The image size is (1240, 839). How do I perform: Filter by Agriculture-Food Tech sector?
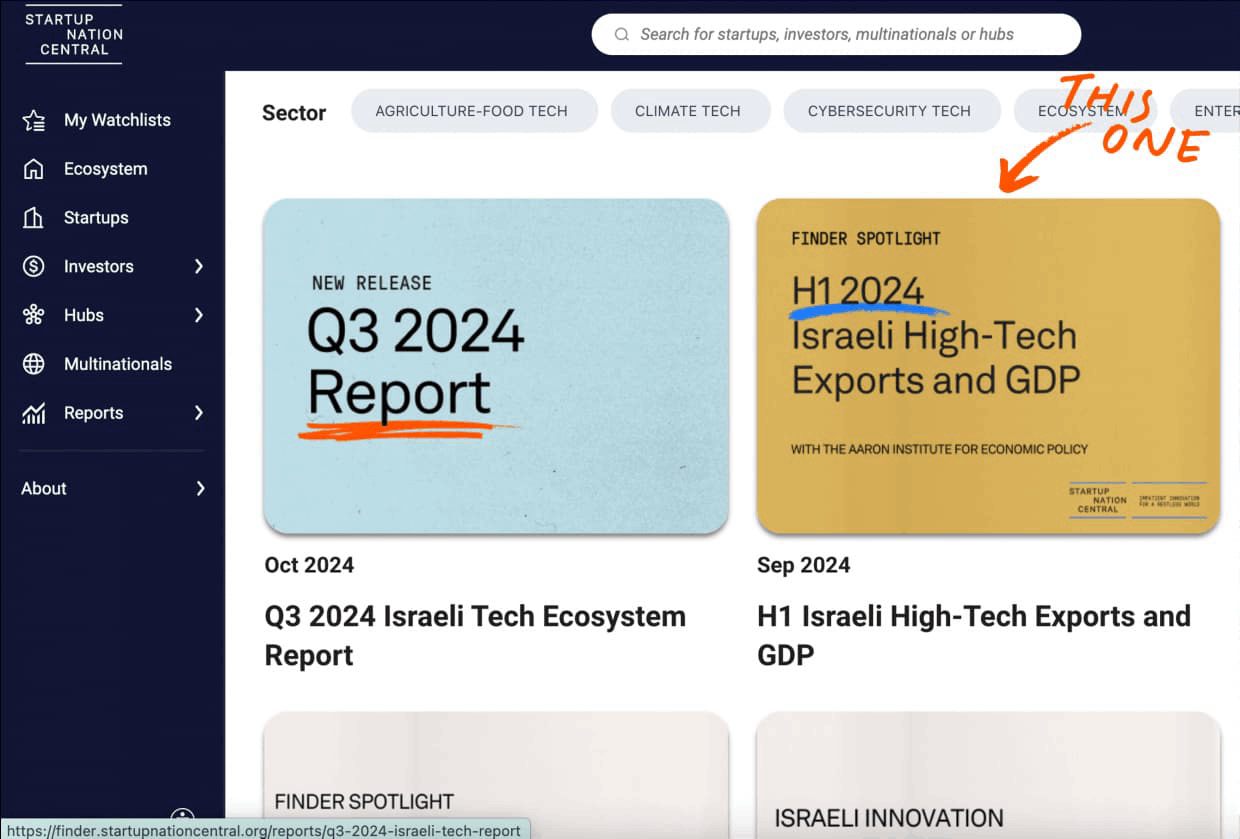(472, 111)
